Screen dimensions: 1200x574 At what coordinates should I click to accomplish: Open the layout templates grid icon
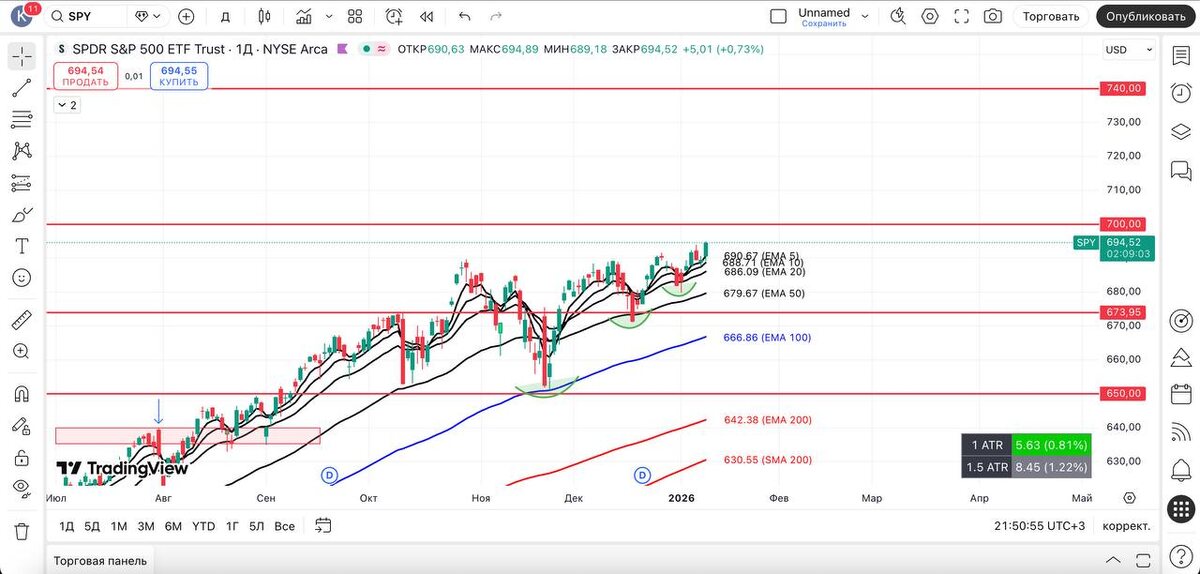(x=355, y=16)
